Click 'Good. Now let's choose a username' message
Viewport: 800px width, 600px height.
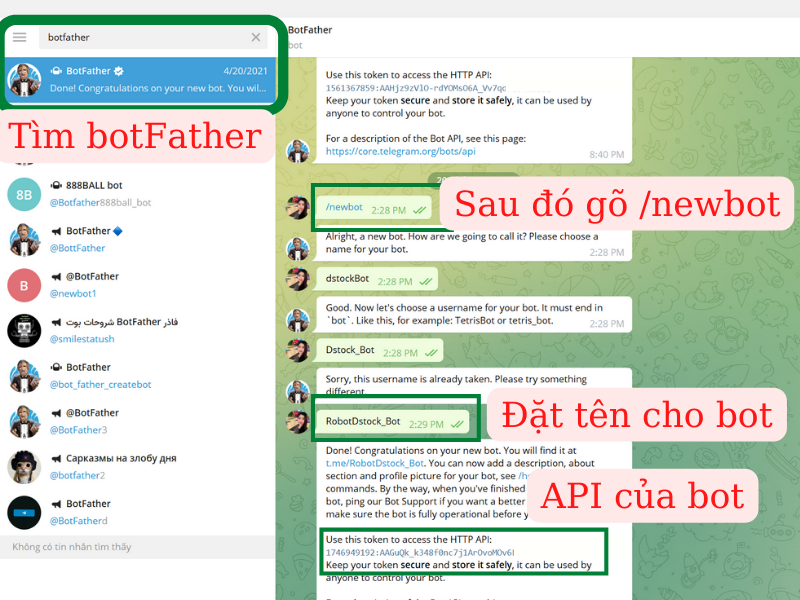[473, 314]
